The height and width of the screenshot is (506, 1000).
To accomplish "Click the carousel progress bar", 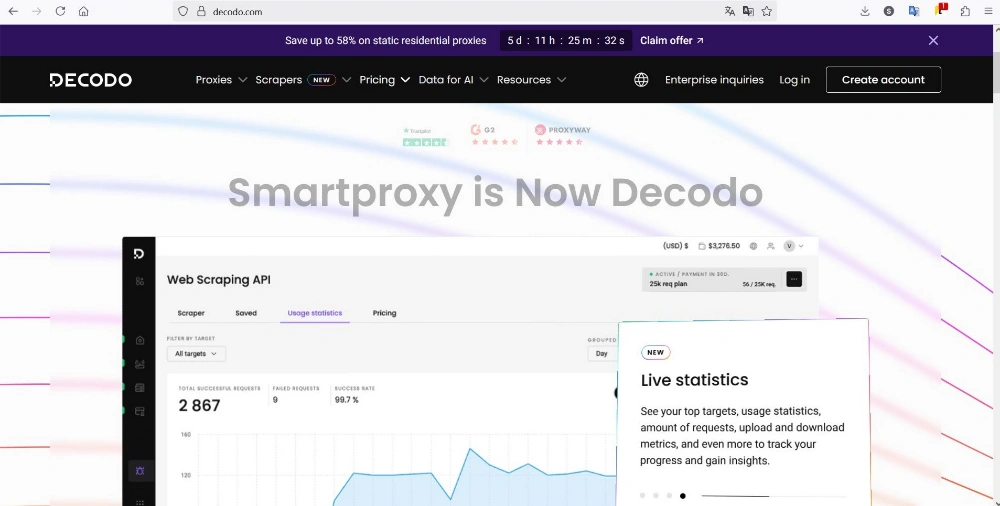I will (774, 496).
